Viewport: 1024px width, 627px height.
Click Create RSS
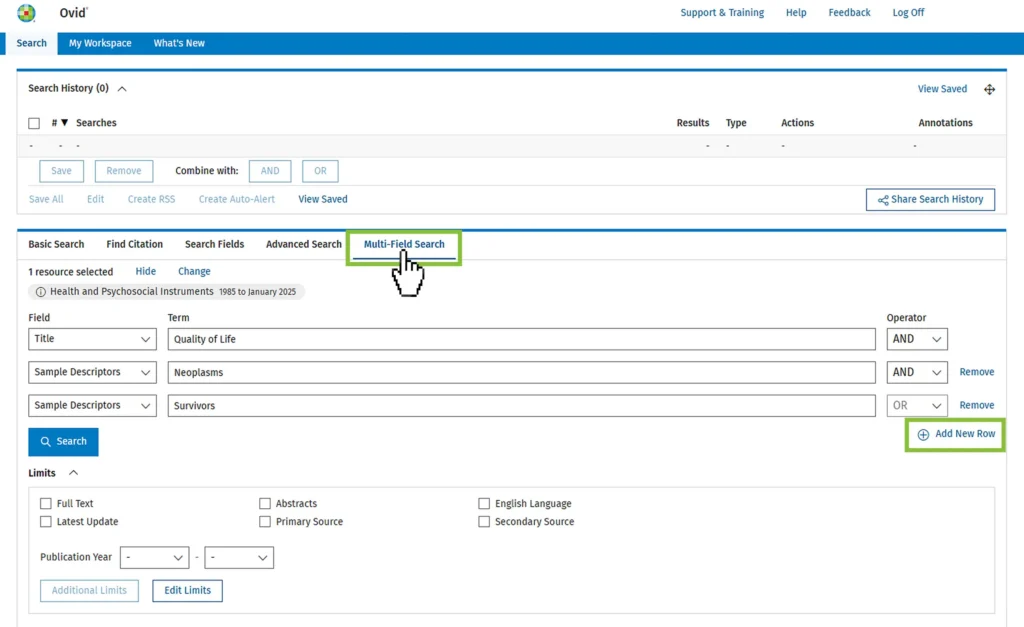(x=152, y=199)
